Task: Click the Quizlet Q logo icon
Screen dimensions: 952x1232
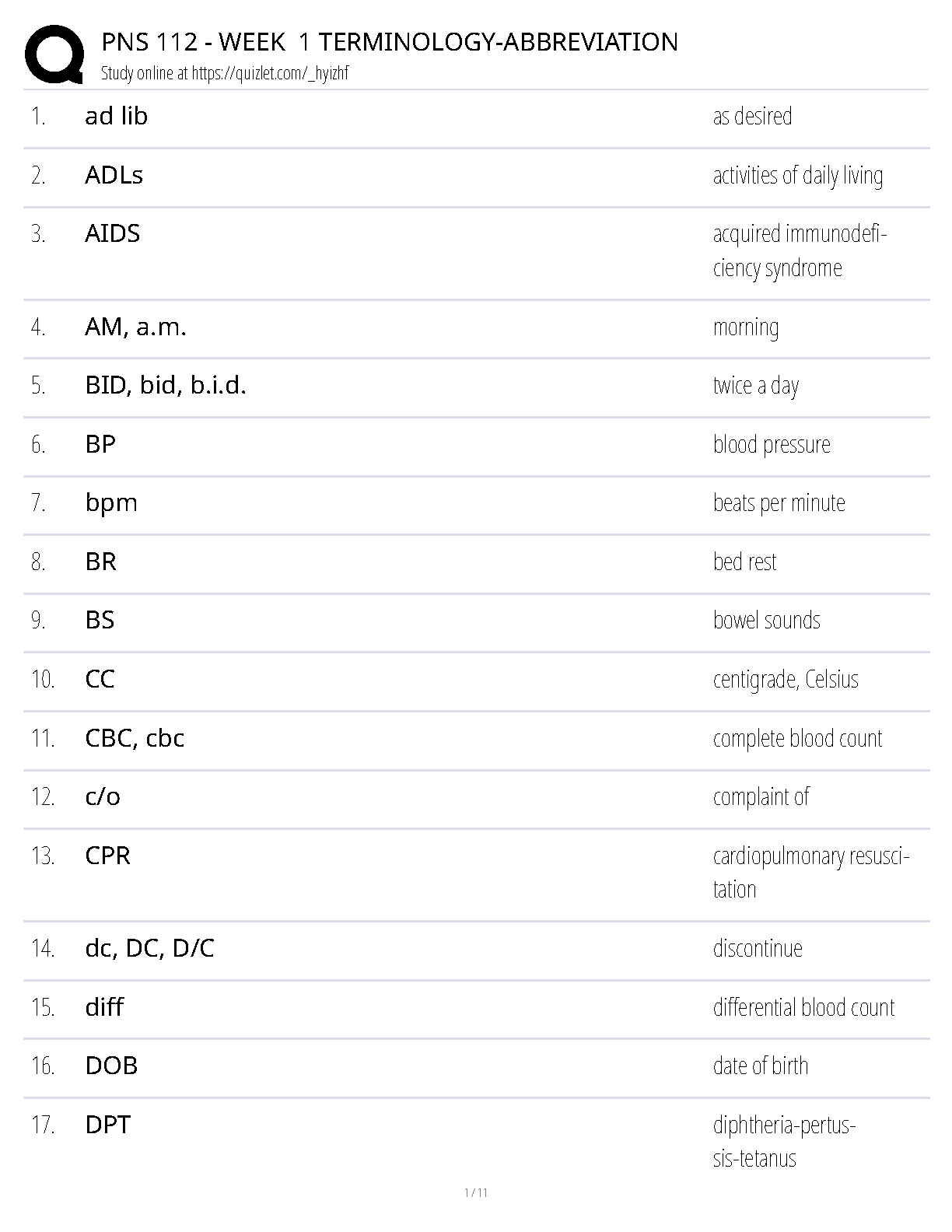Action: pyautogui.click(x=54, y=54)
